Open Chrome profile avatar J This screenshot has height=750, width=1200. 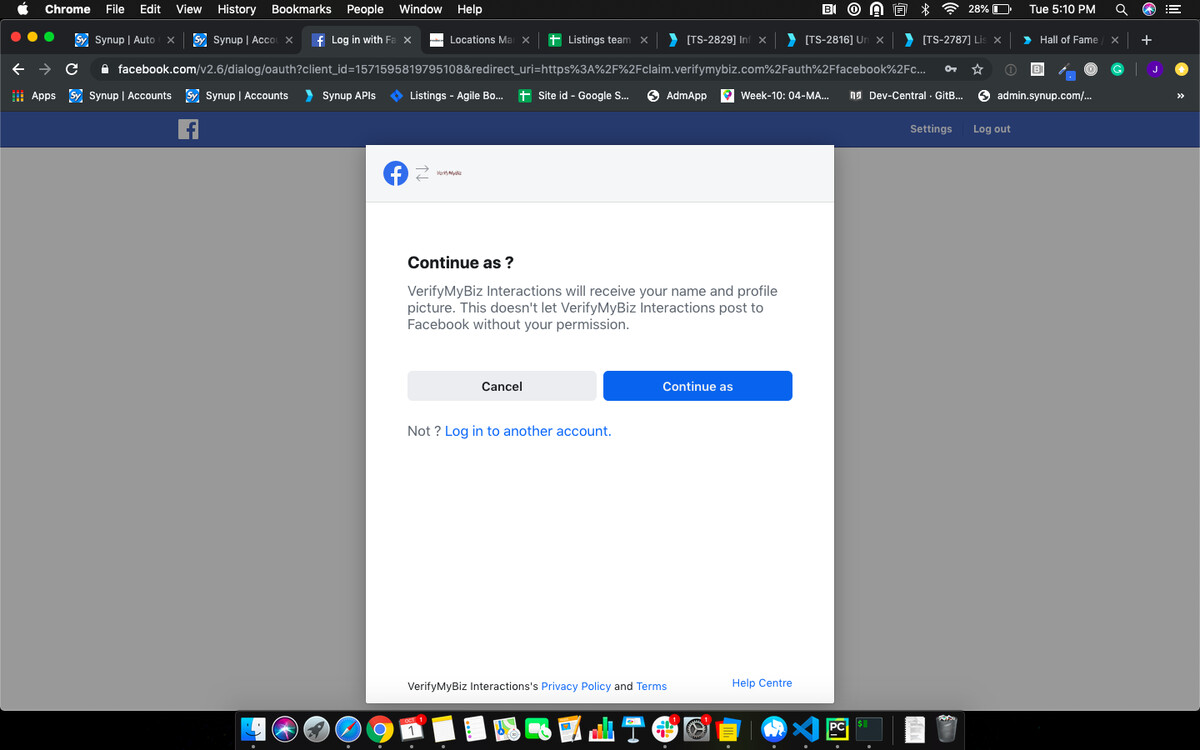(x=1155, y=69)
